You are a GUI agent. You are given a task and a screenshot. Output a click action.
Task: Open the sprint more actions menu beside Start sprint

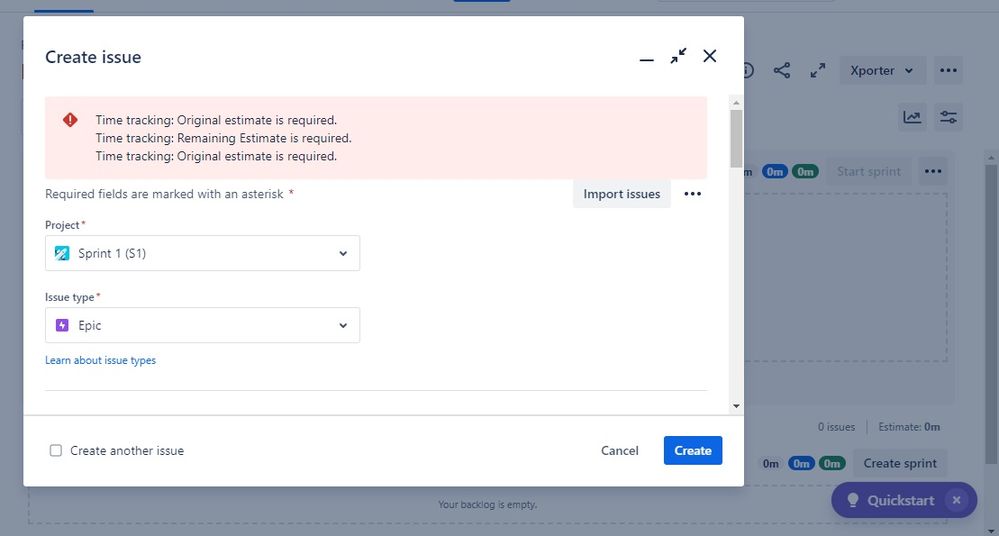933,171
